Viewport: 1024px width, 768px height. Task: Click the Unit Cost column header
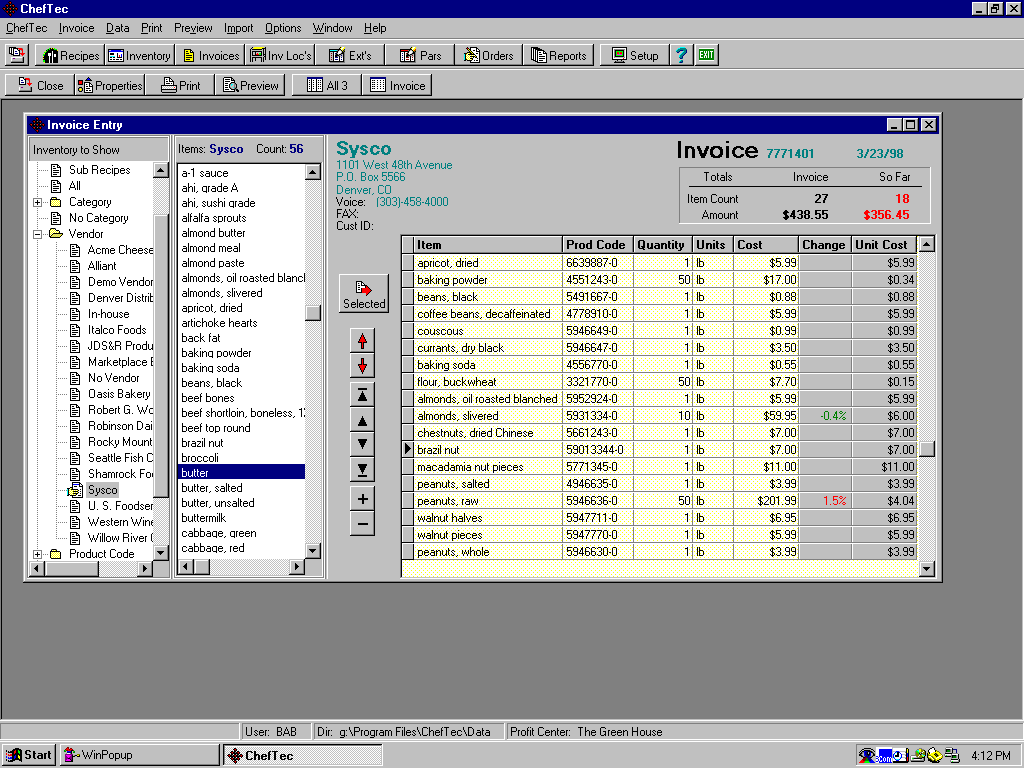[x=884, y=245]
